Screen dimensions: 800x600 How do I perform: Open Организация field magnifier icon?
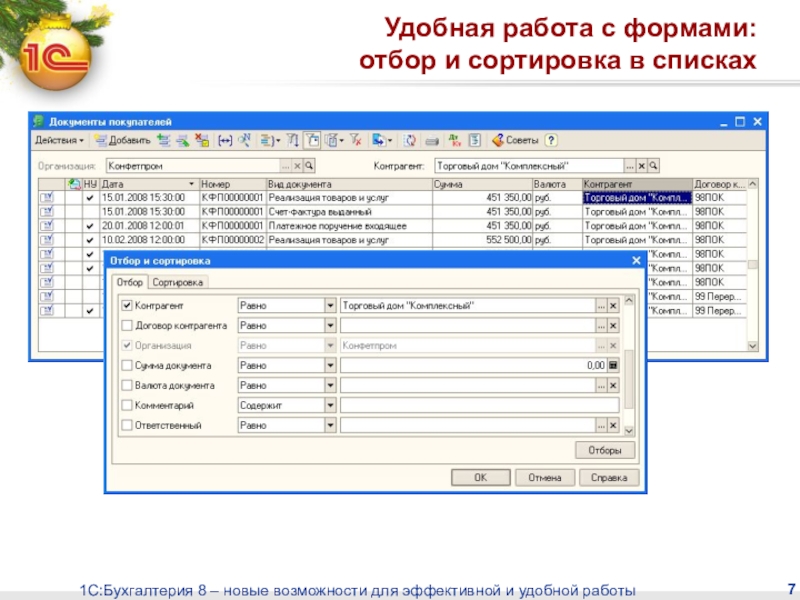coord(309,166)
